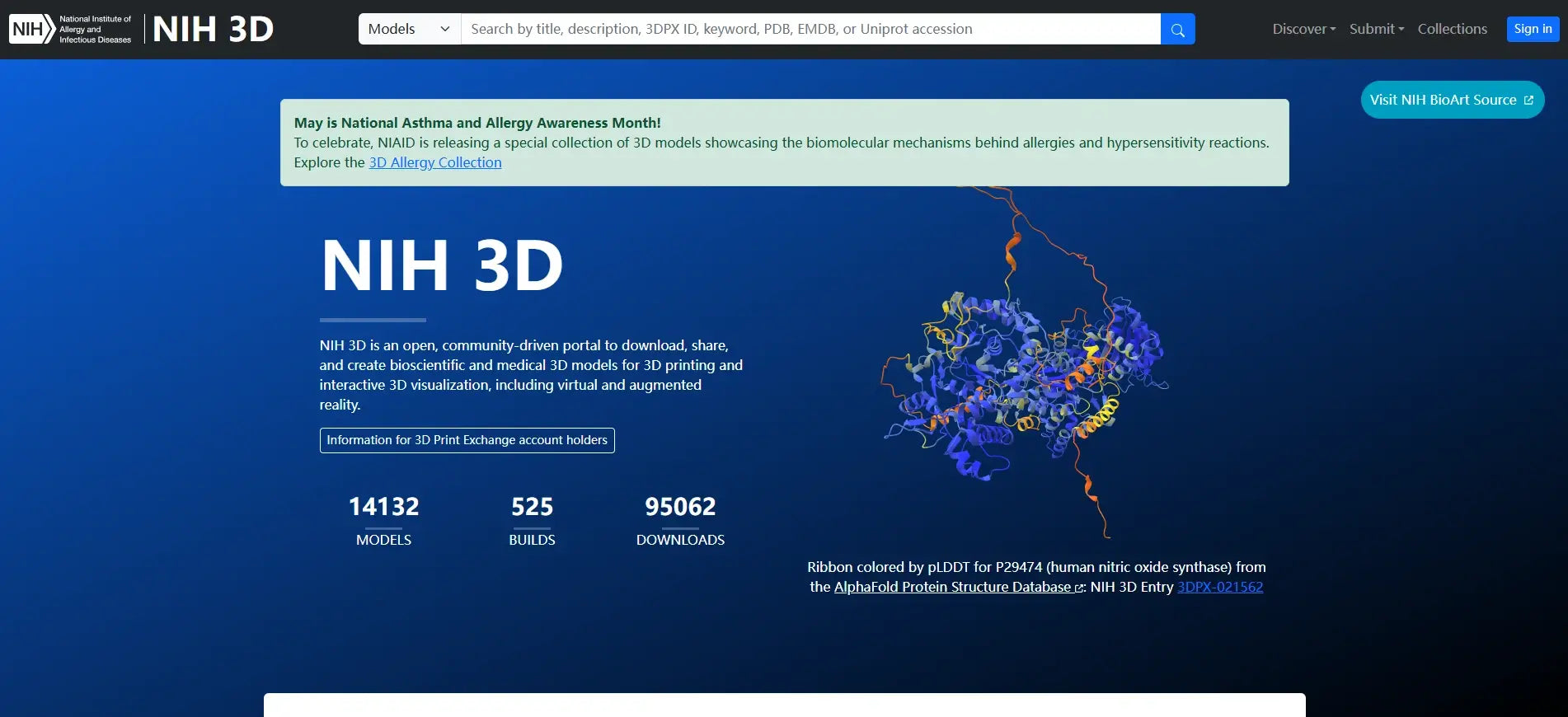Click the NIH 3D header logo text
Image resolution: width=1568 pixels, height=717 pixels.
point(214,29)
